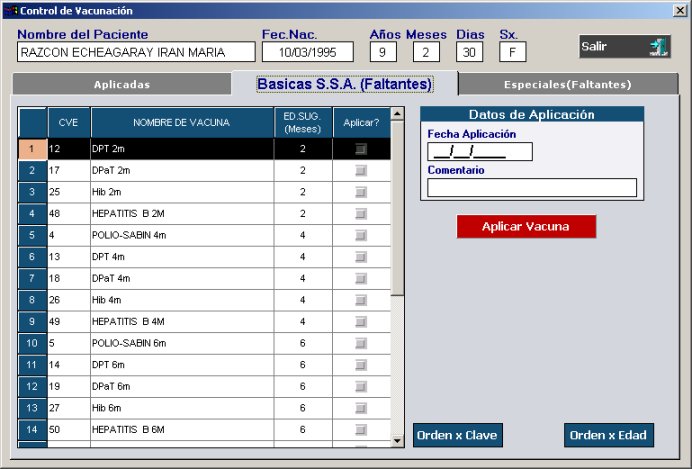
Task: Sort list with Orden x Clave
Action: click(458, 435)
